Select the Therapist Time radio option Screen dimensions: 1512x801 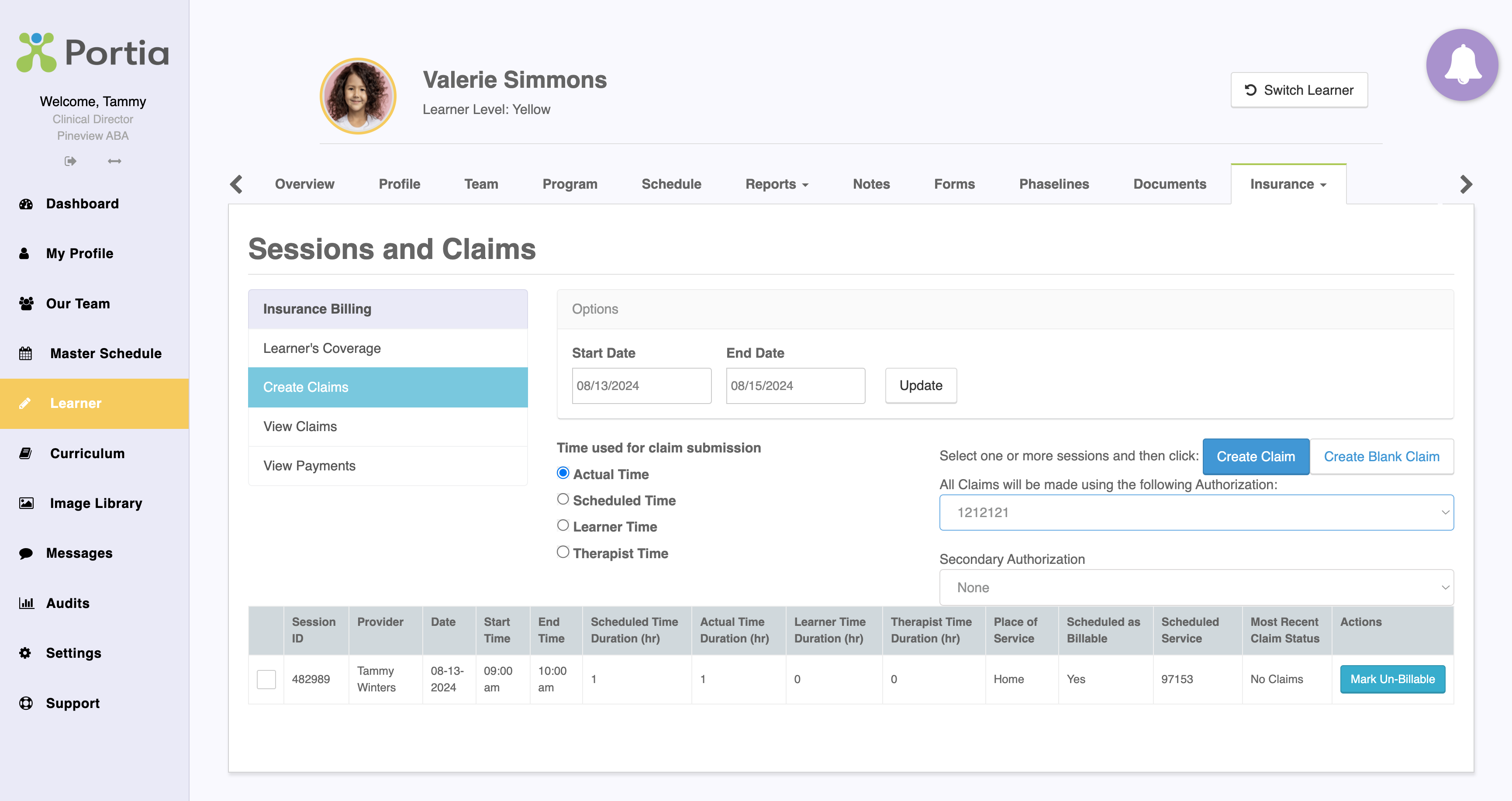[563, 552]
